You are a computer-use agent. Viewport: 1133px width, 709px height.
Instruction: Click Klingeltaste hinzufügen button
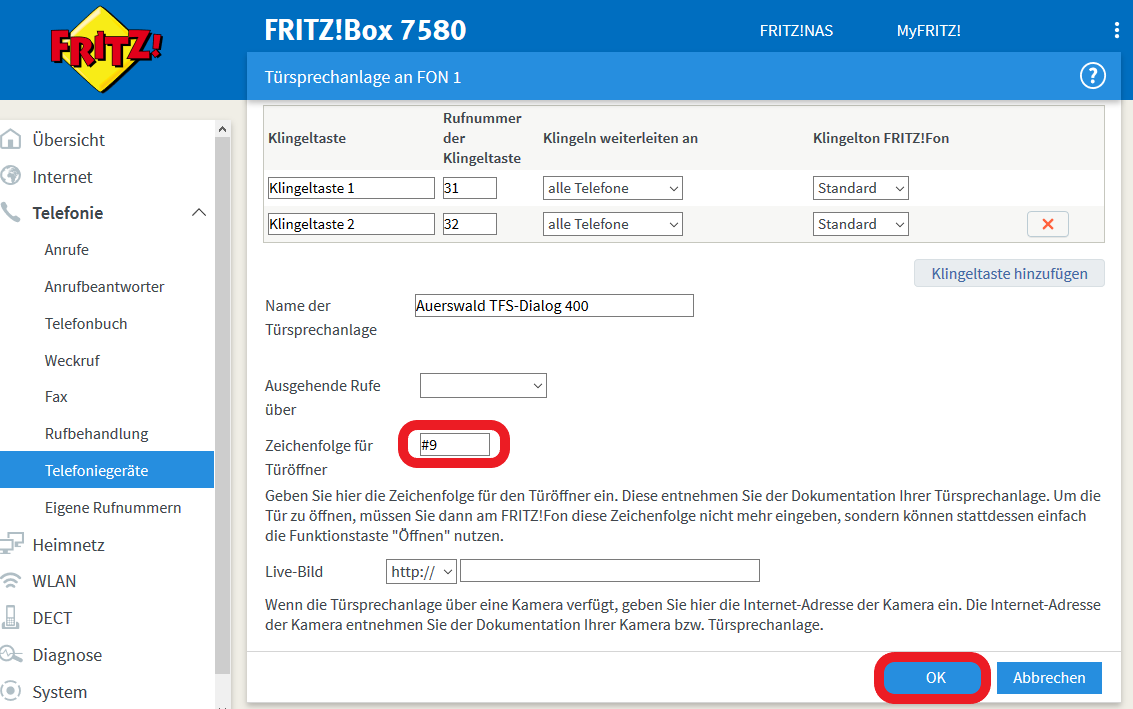(1008, 274)
